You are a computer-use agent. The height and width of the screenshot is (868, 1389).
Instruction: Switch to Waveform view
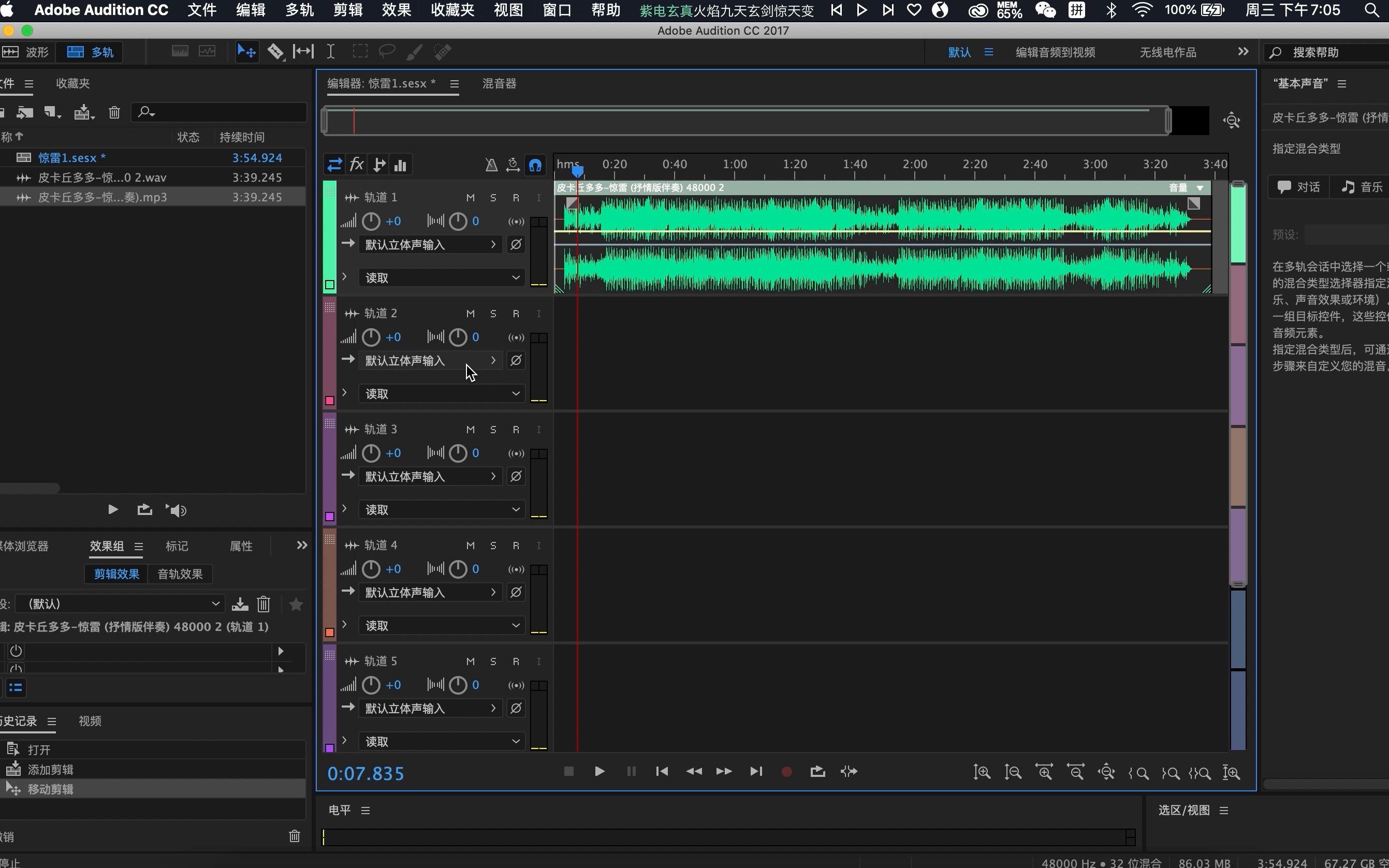pyautogui.click(x=27, y=52)
